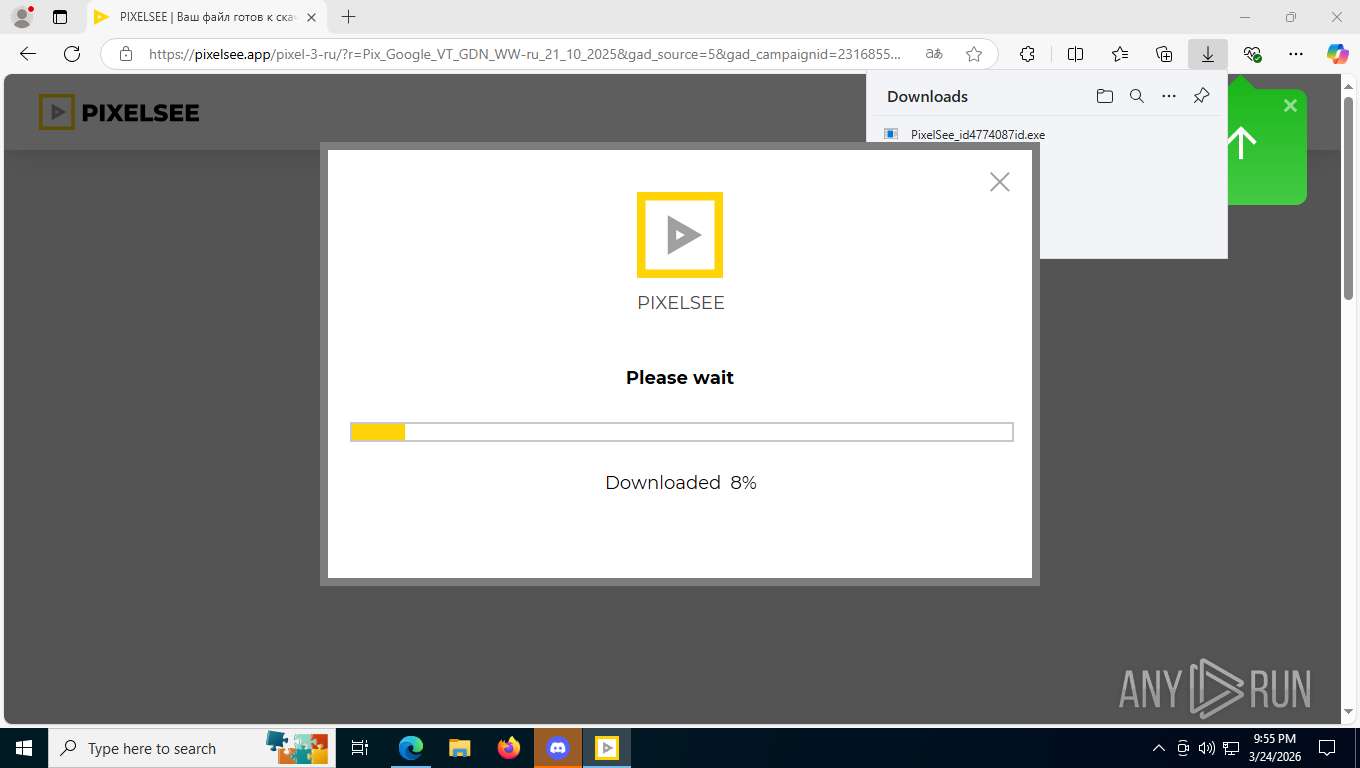
Task: Open PixelSee app on taskbar
Action: [x=607, y=748]
